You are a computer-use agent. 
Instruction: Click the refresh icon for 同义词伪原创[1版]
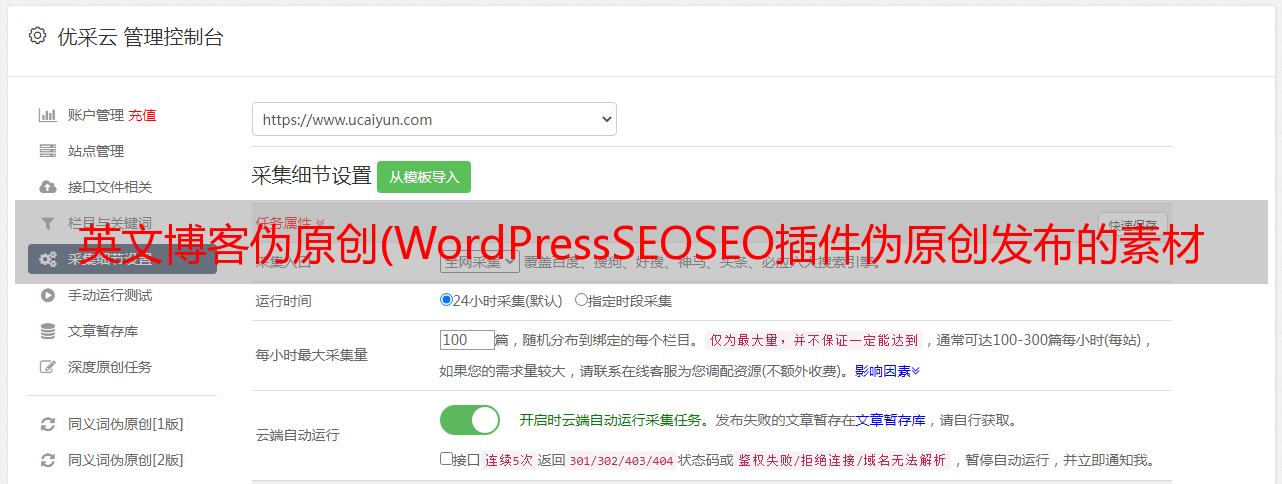pyautogui.click(x=47, y=424)
